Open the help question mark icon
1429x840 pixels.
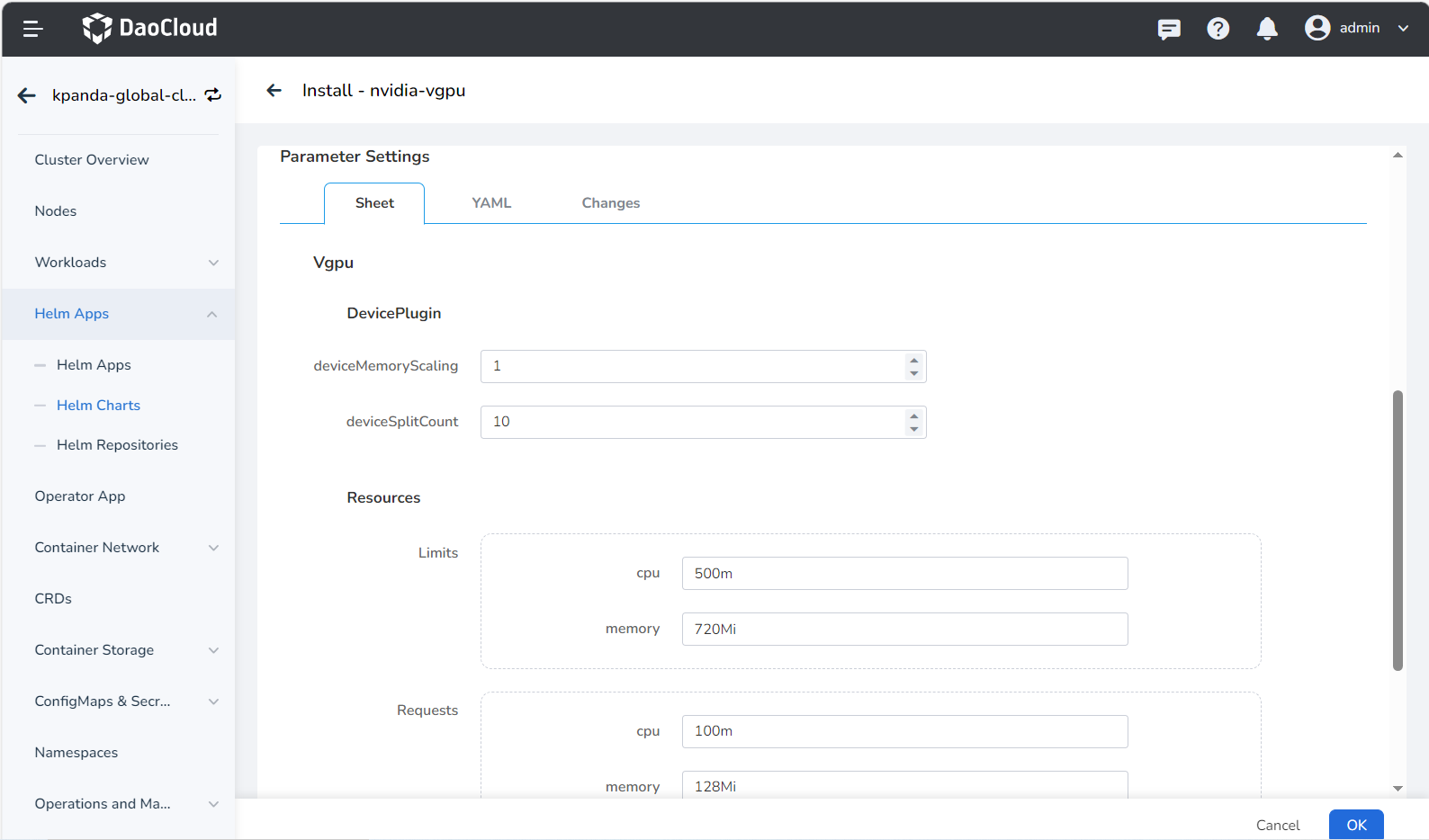(x=1218, y=29)
